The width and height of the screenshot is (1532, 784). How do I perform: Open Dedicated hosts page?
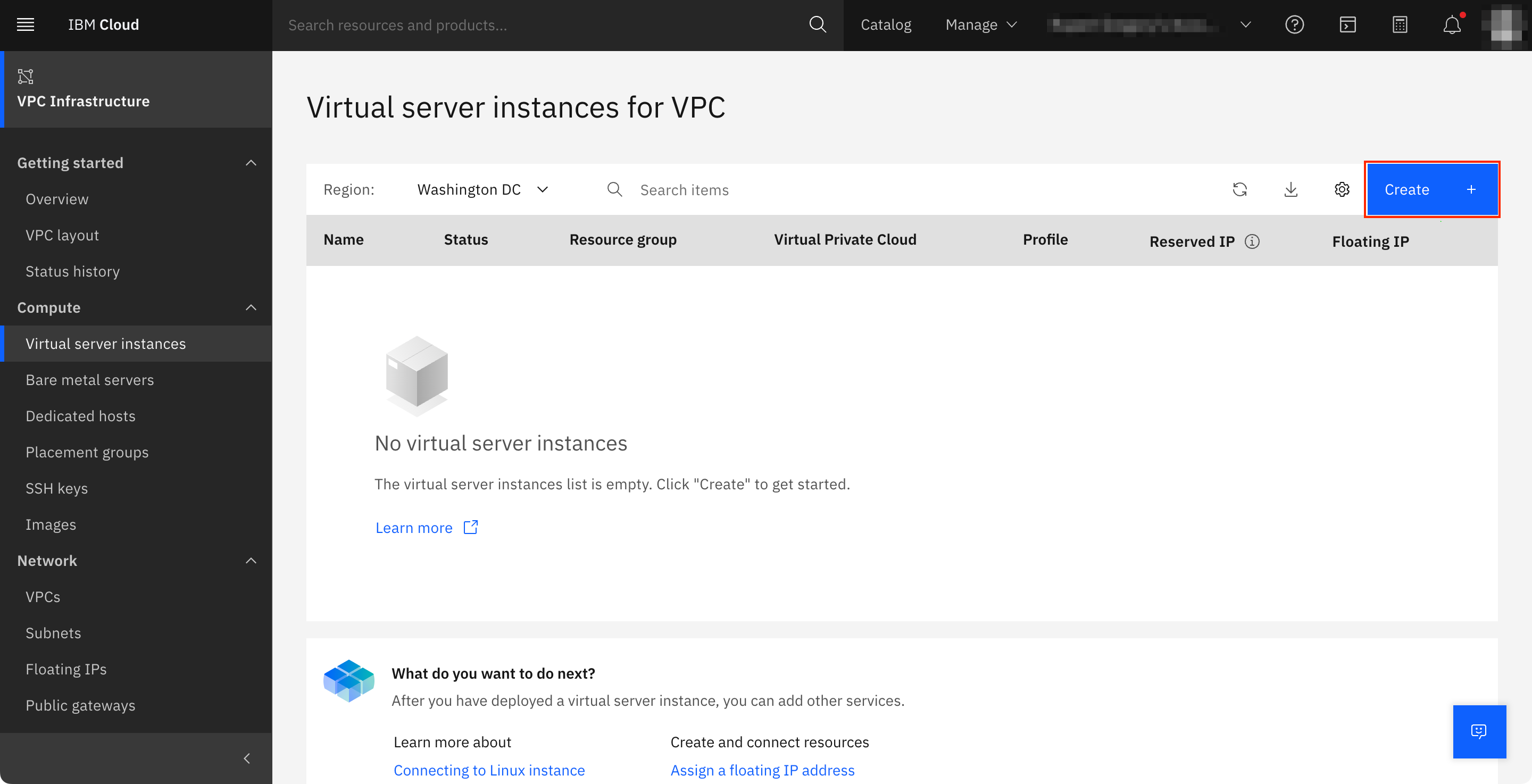(80, 416)
